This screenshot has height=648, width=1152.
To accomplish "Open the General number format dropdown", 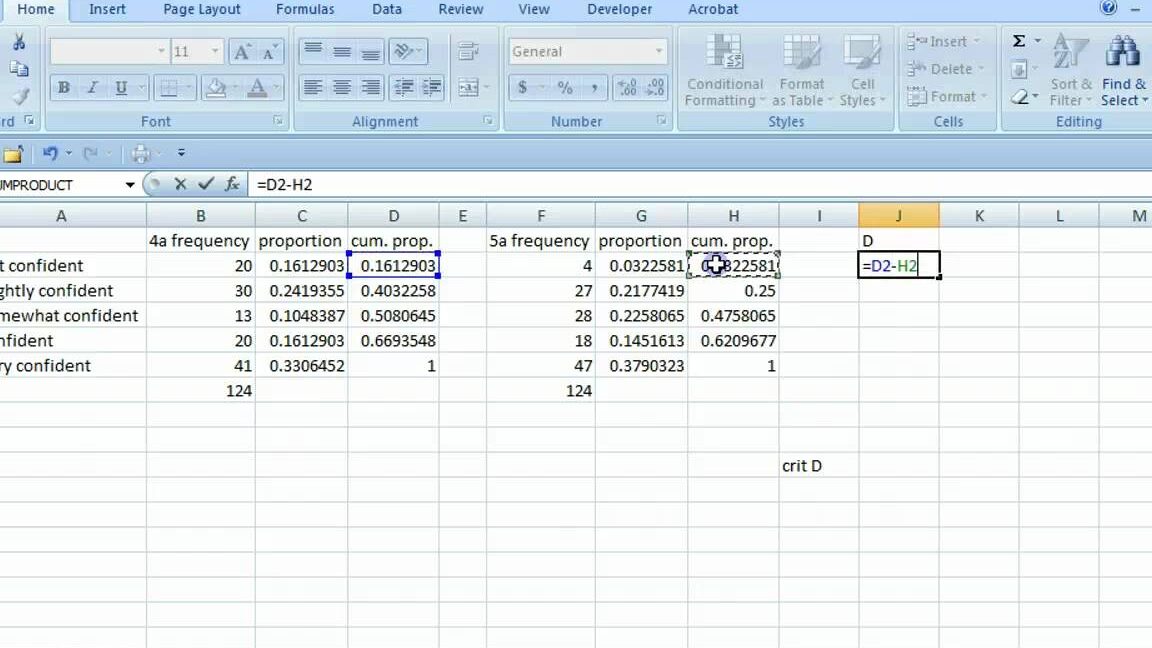I will click(x=658, y=52).
